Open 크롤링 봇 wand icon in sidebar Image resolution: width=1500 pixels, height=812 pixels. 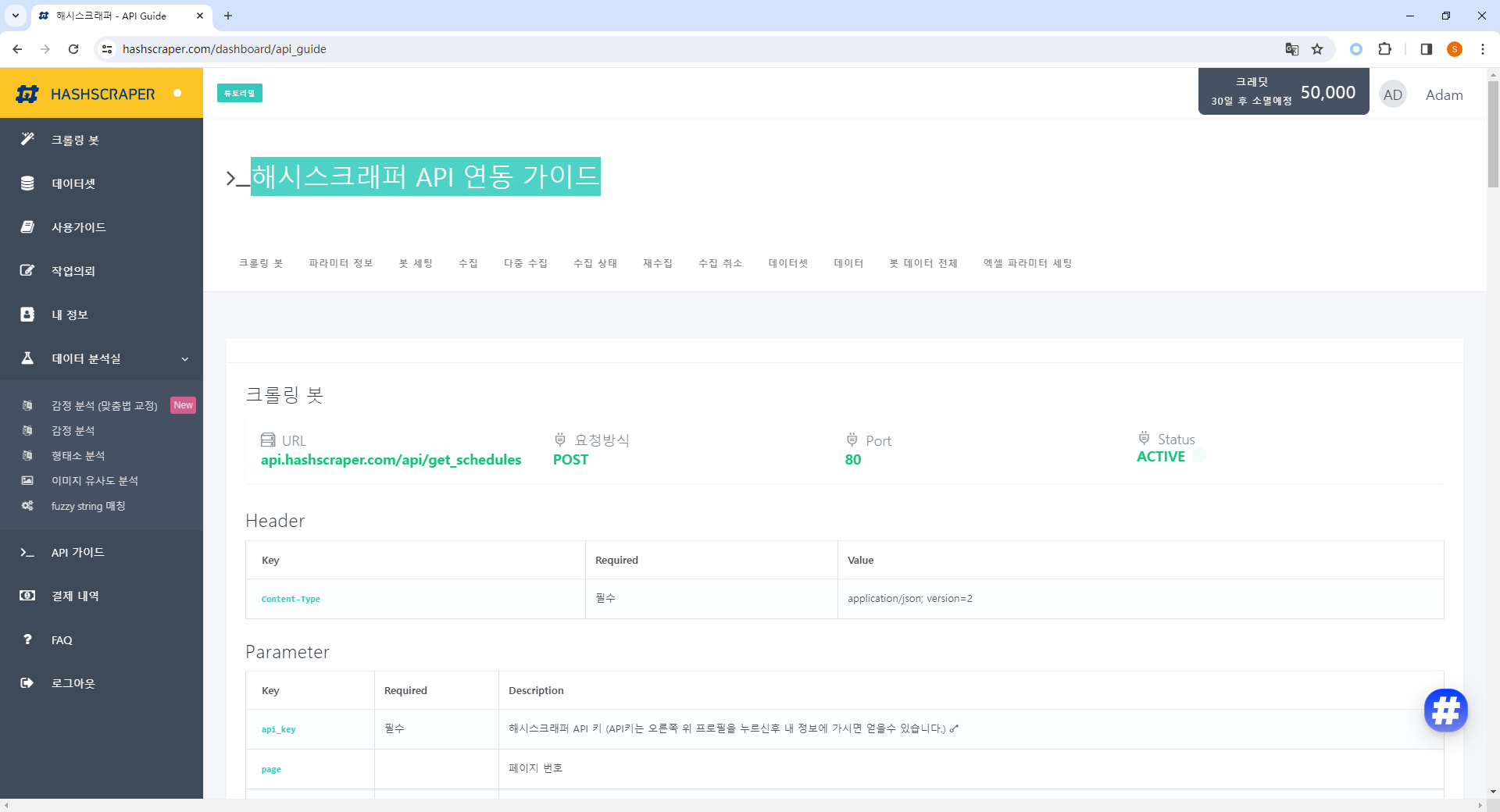coord(27,139)
